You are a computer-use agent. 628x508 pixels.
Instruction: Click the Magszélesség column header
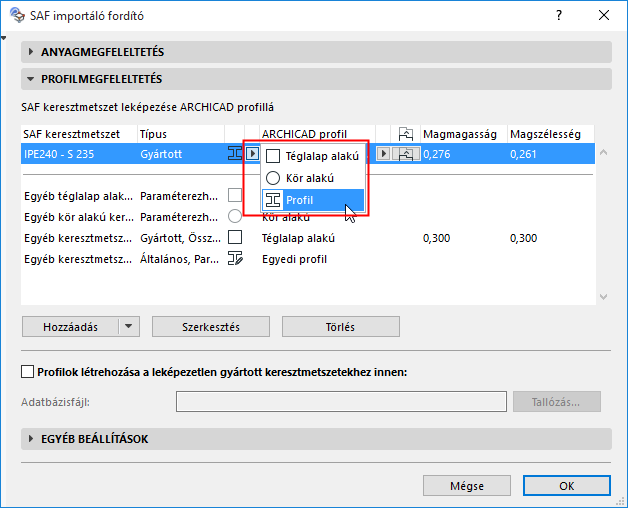point(551,134)
